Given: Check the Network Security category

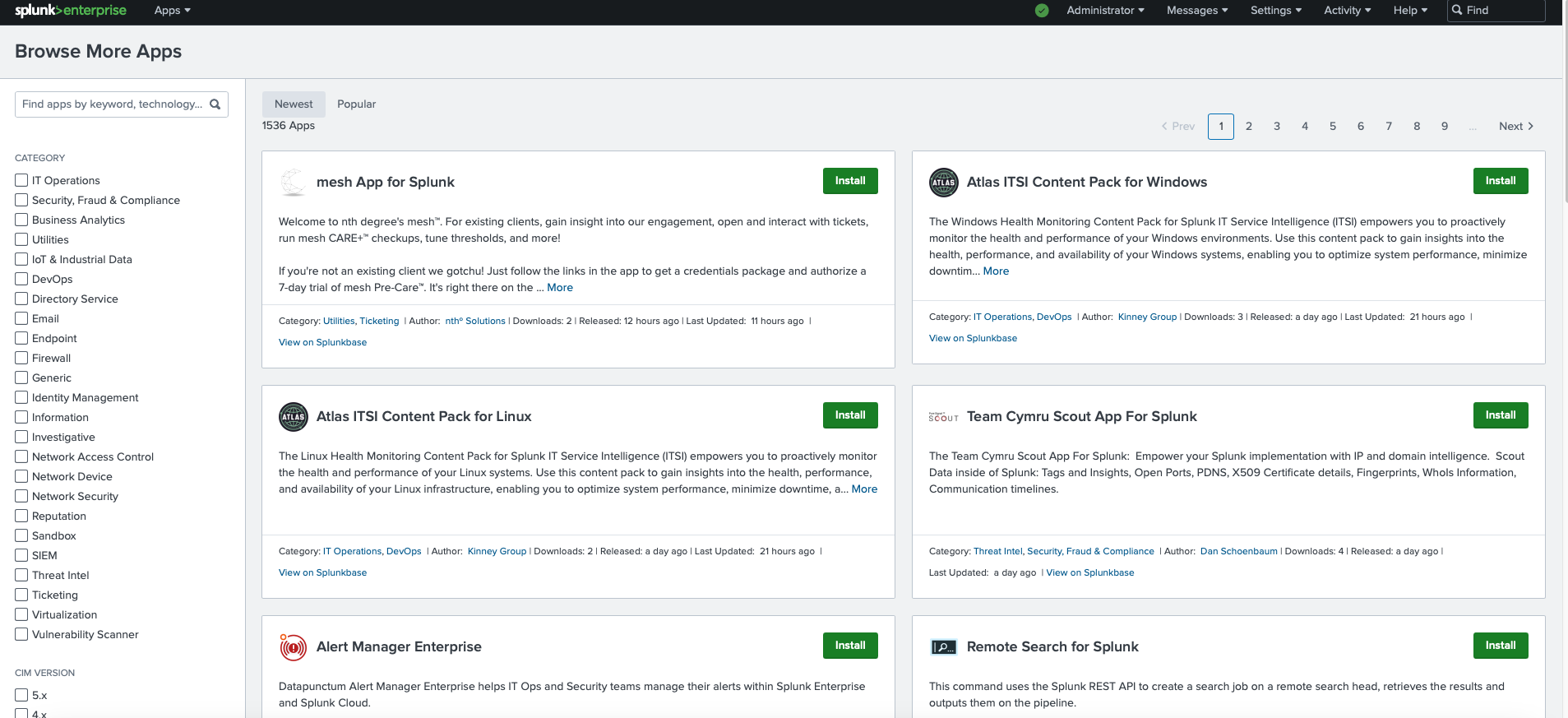Looking at the screenshot, I should click(x=21, y=496).
